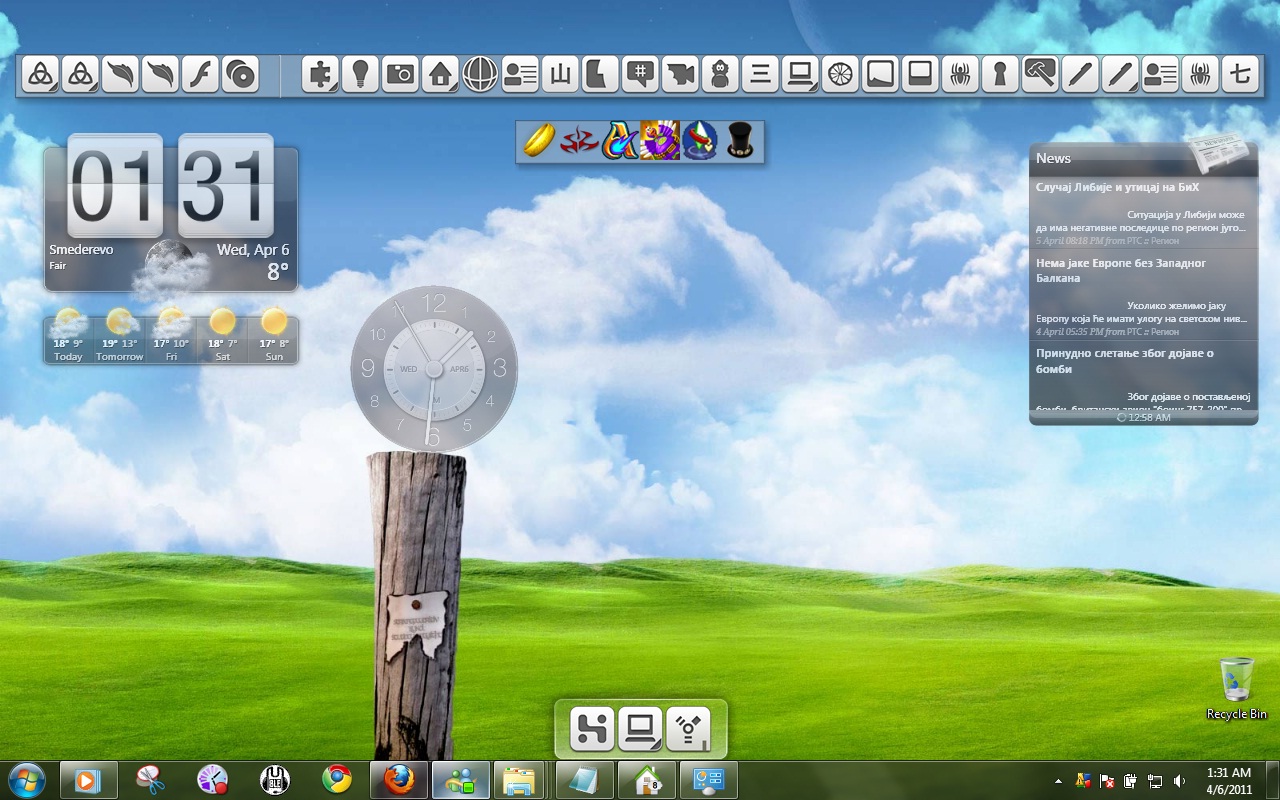Click the analog clock gadget face
Image resolution: width=1280 pixels, height=800 pixels.
(434, 367)
